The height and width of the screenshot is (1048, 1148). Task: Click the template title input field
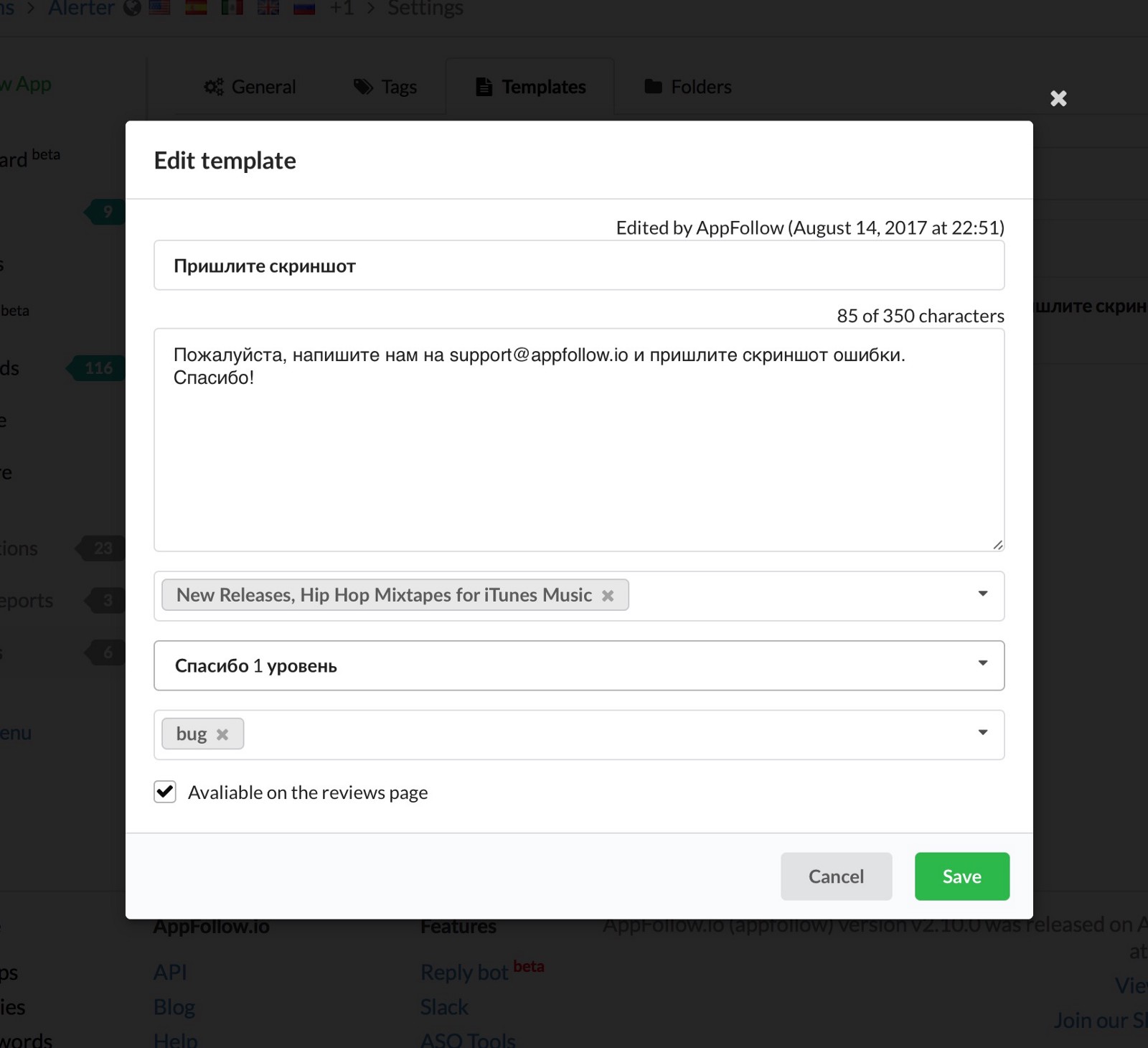tap(578, 266)
